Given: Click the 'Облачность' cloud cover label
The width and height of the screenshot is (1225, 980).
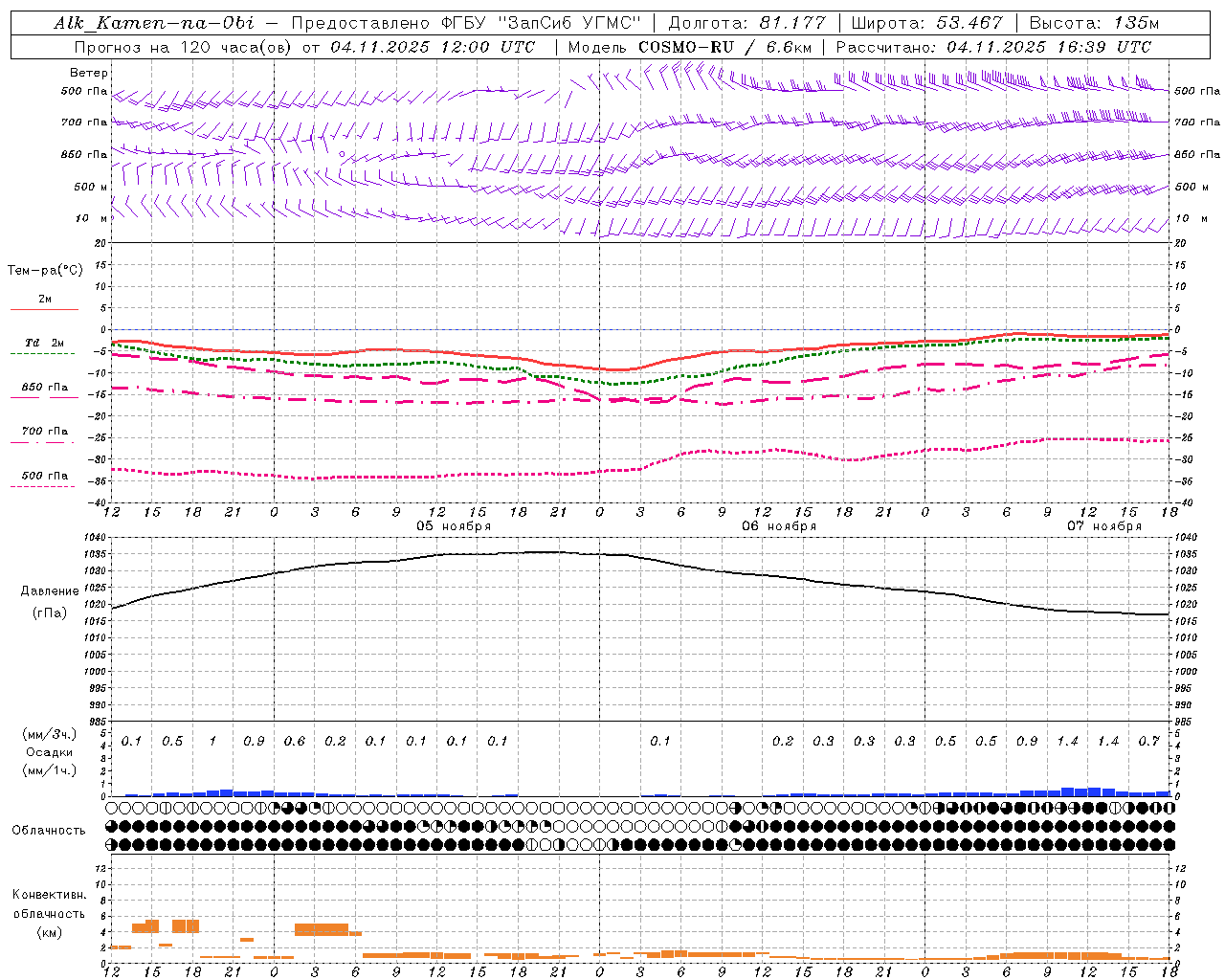Looking at the screenshot, I should click(x=49, y=831).
